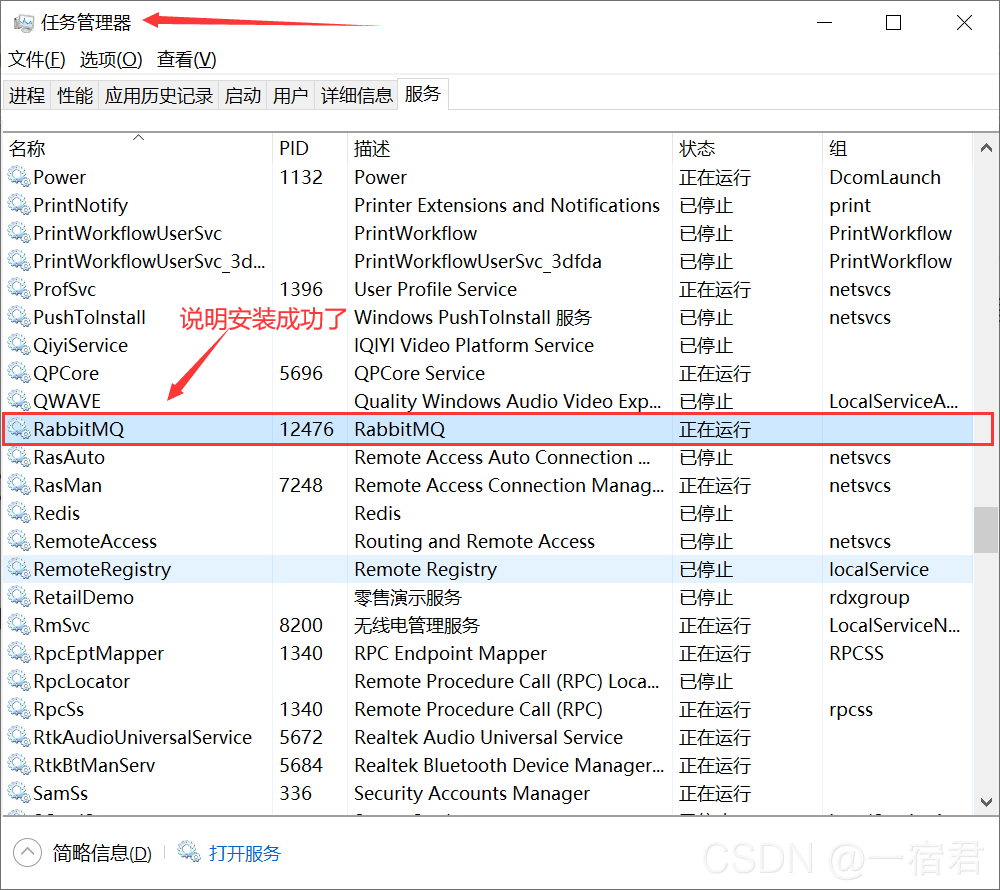Image resolution: width=1000 pixels, height=890 pixels.
Task: Click the service icon for QiyiService
Action: [18, 346]
